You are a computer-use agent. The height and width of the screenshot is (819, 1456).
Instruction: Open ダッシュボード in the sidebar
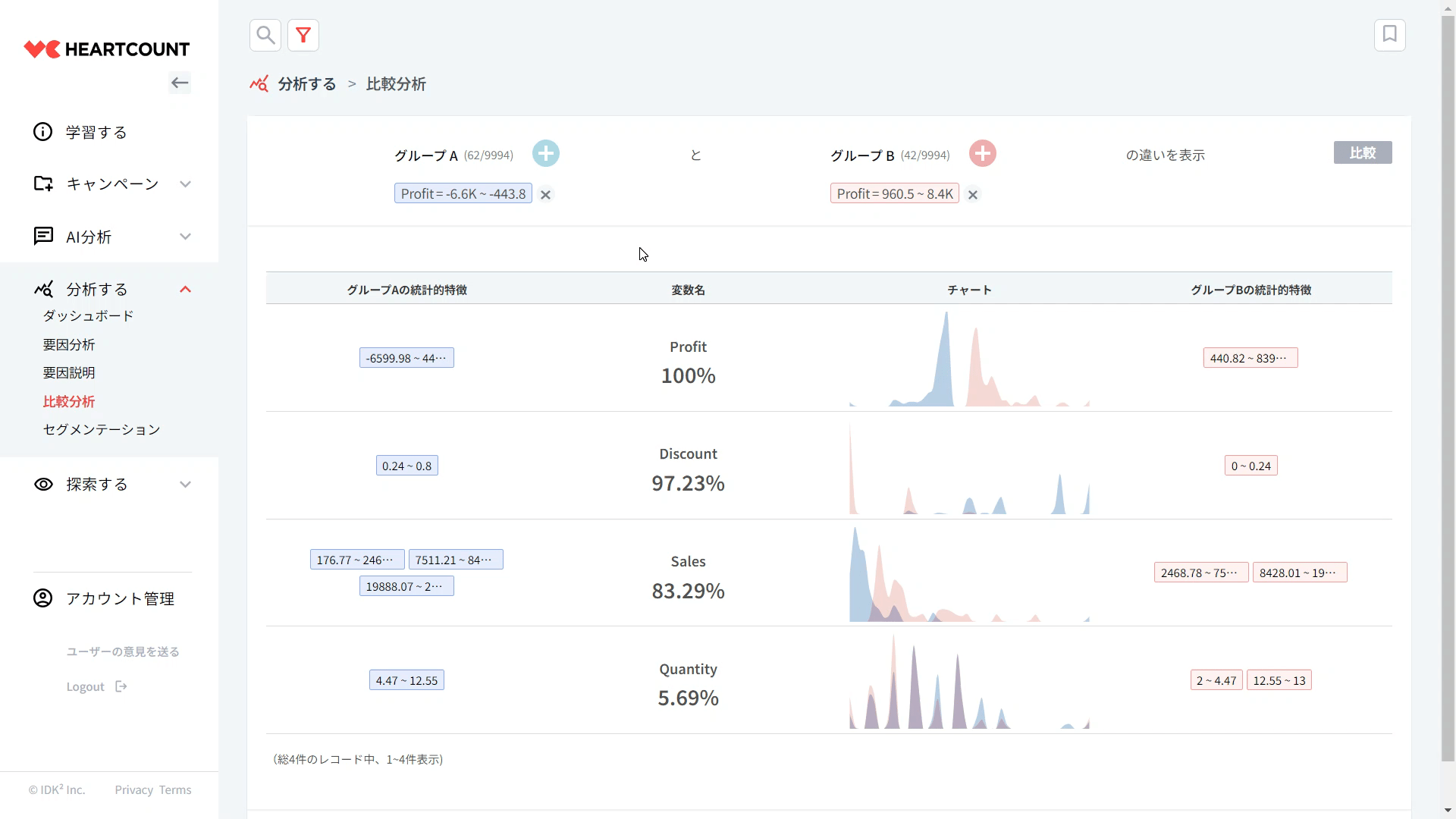point(88,315)
